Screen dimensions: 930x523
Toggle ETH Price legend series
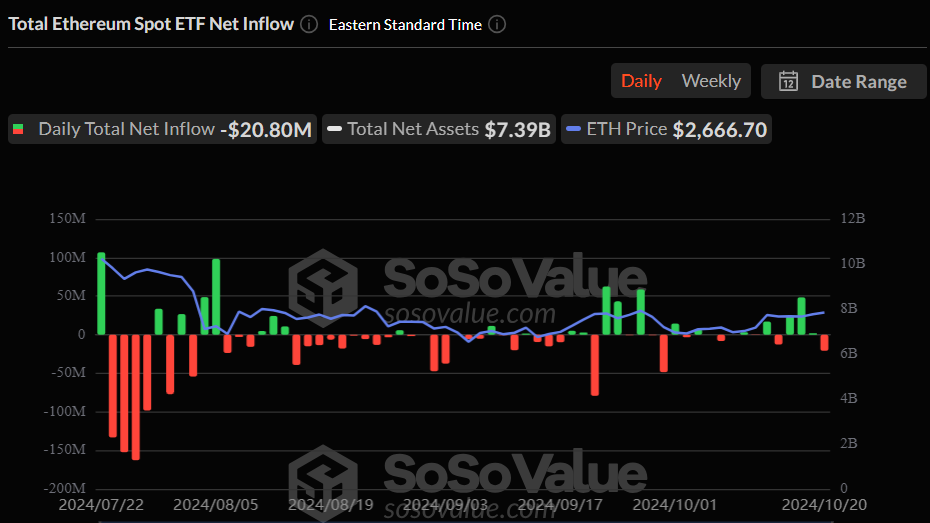click(x=666, y=129)
